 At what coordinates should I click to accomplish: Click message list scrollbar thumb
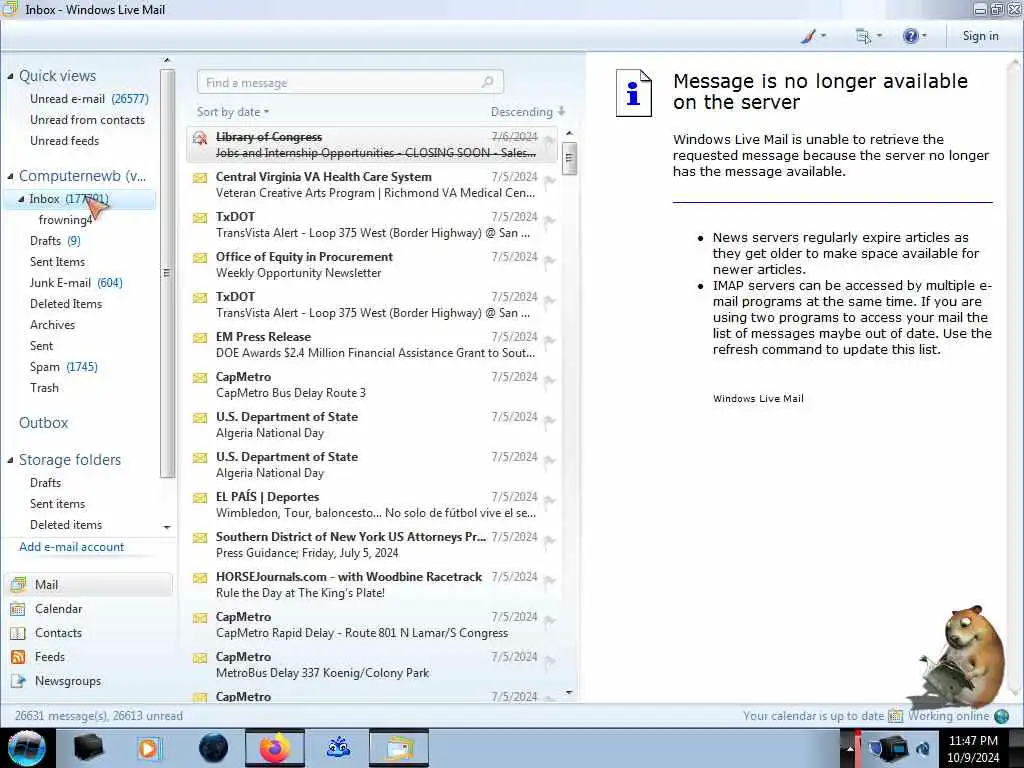point(569,157)
